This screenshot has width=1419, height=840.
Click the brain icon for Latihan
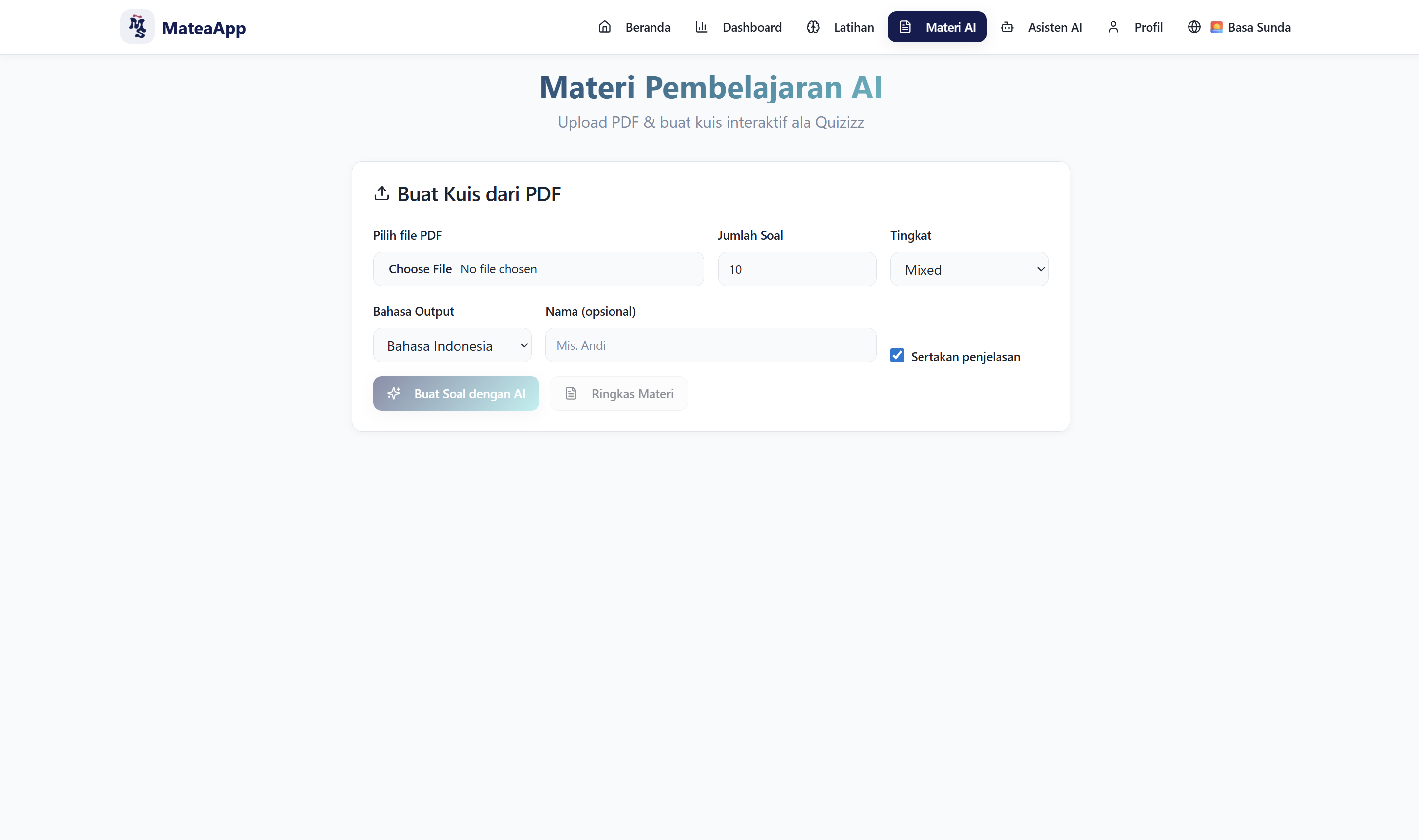[x=813, y=27]
